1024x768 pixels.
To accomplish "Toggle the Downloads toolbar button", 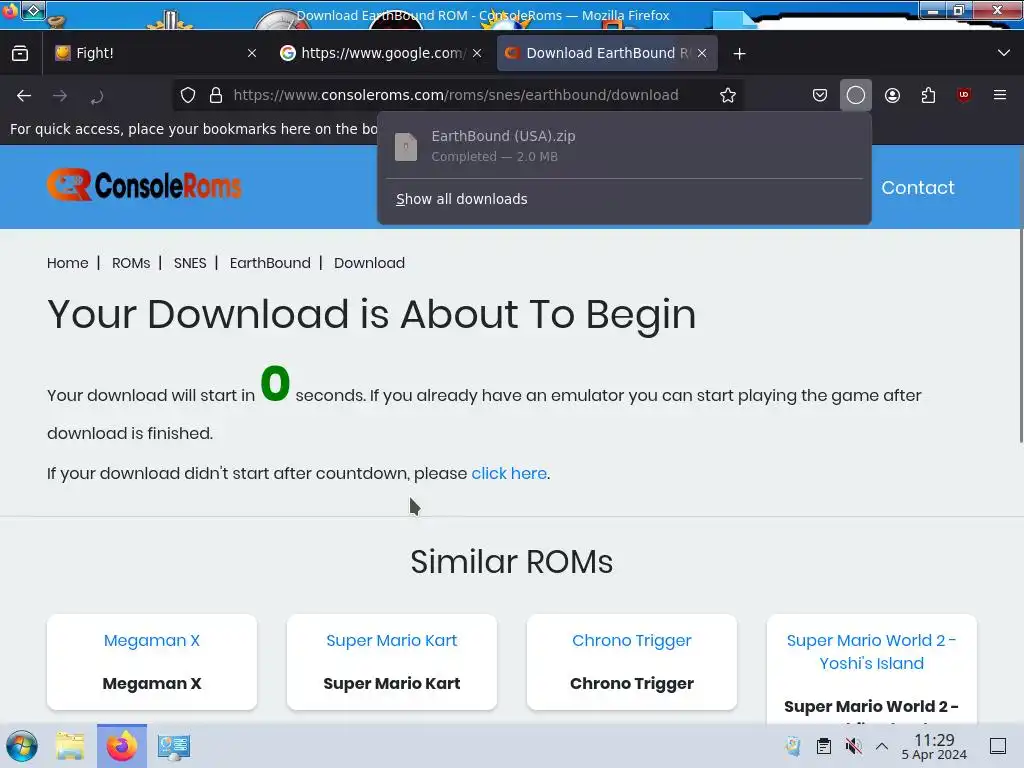I will point(856,95).
